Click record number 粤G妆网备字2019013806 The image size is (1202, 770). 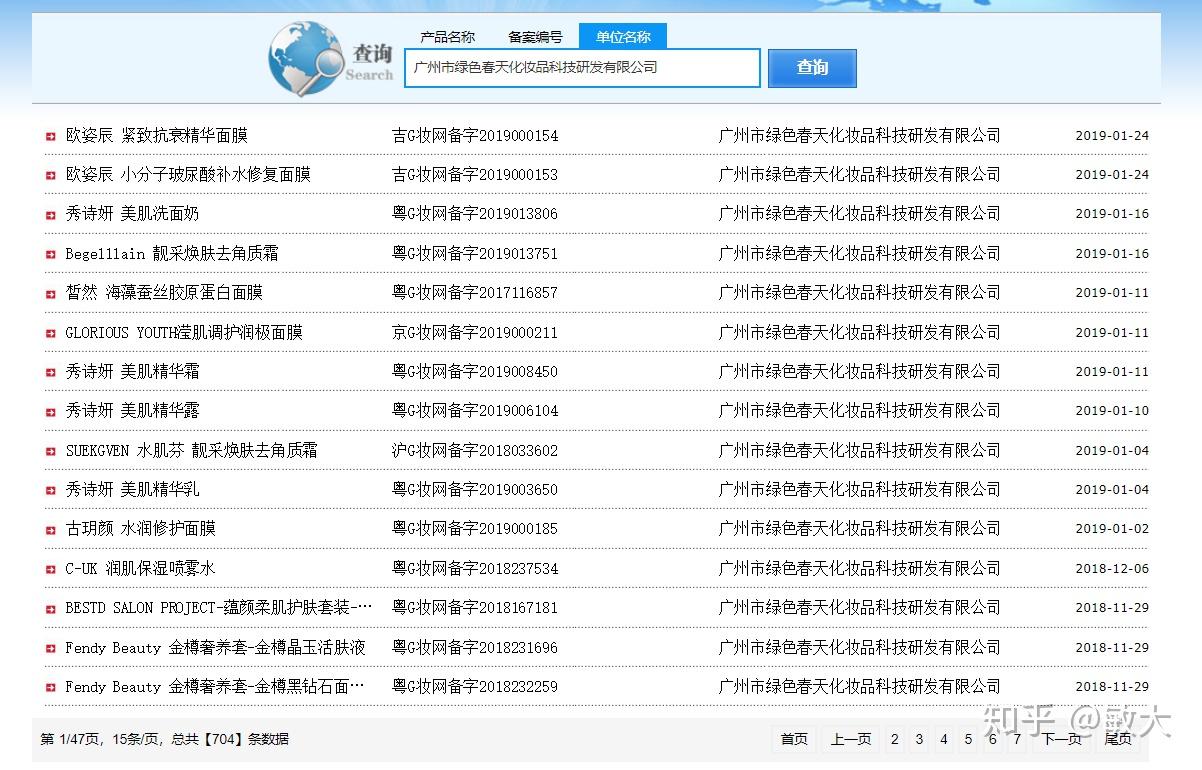pyautogui.click(x=475, y=214)
